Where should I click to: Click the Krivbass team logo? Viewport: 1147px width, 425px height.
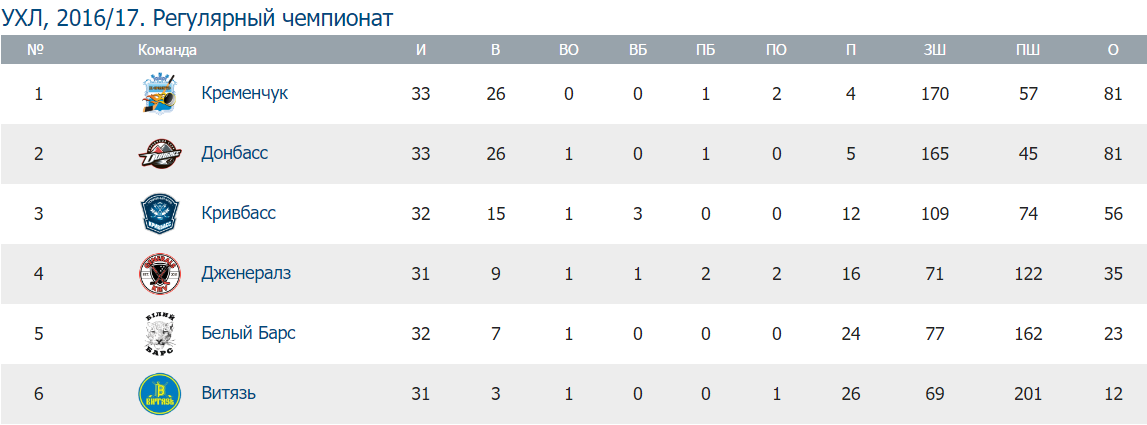[159, 214]
